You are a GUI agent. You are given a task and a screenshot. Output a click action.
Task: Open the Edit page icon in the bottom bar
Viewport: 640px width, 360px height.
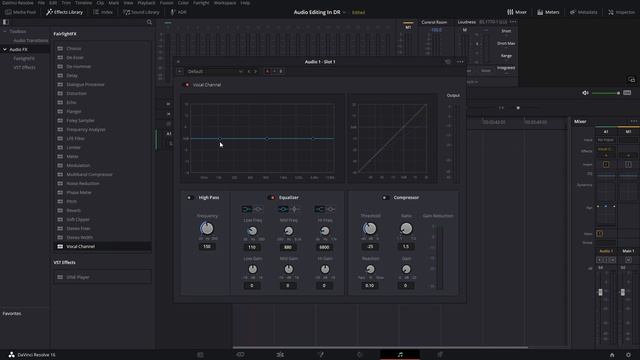click(280, 355)
